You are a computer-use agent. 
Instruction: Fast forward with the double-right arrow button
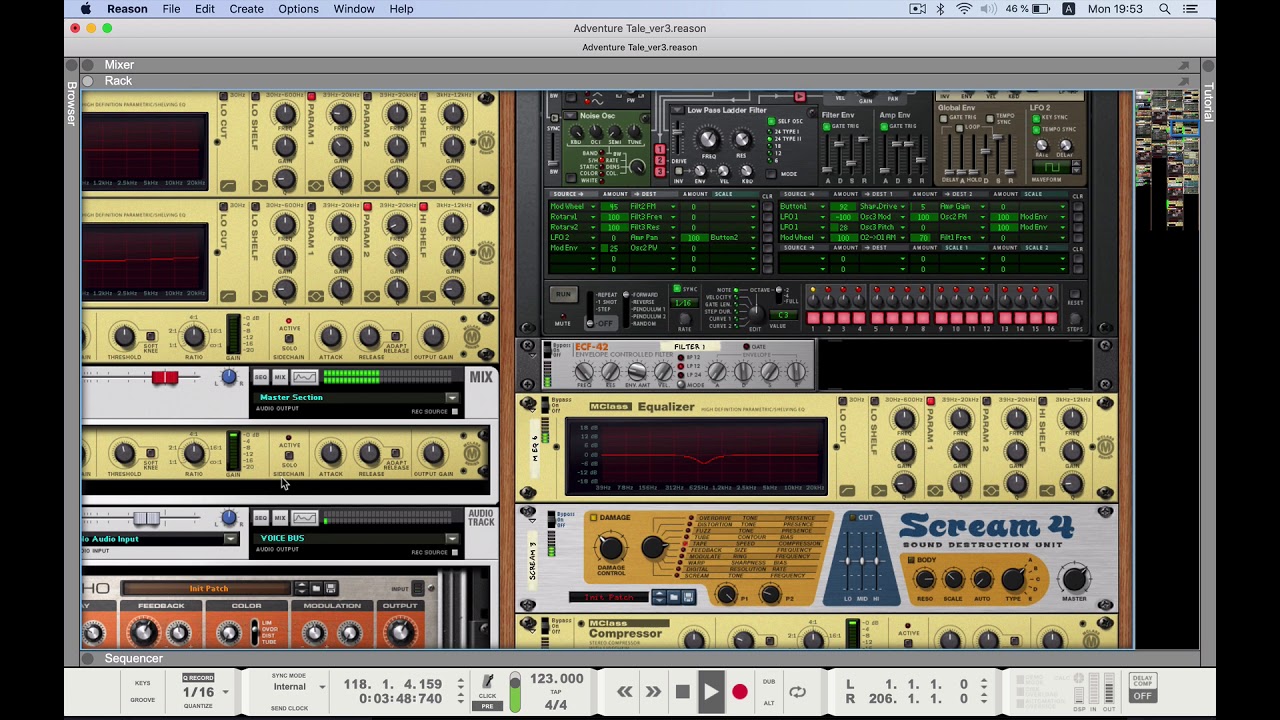(x=653, y=692)
